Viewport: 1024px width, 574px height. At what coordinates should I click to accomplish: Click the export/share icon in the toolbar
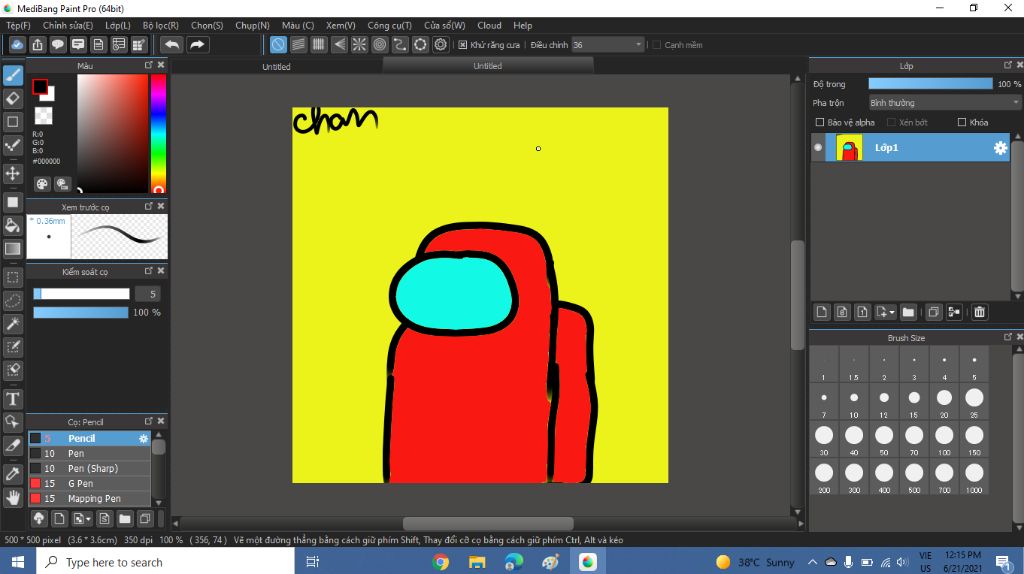(x=37, y=44)
